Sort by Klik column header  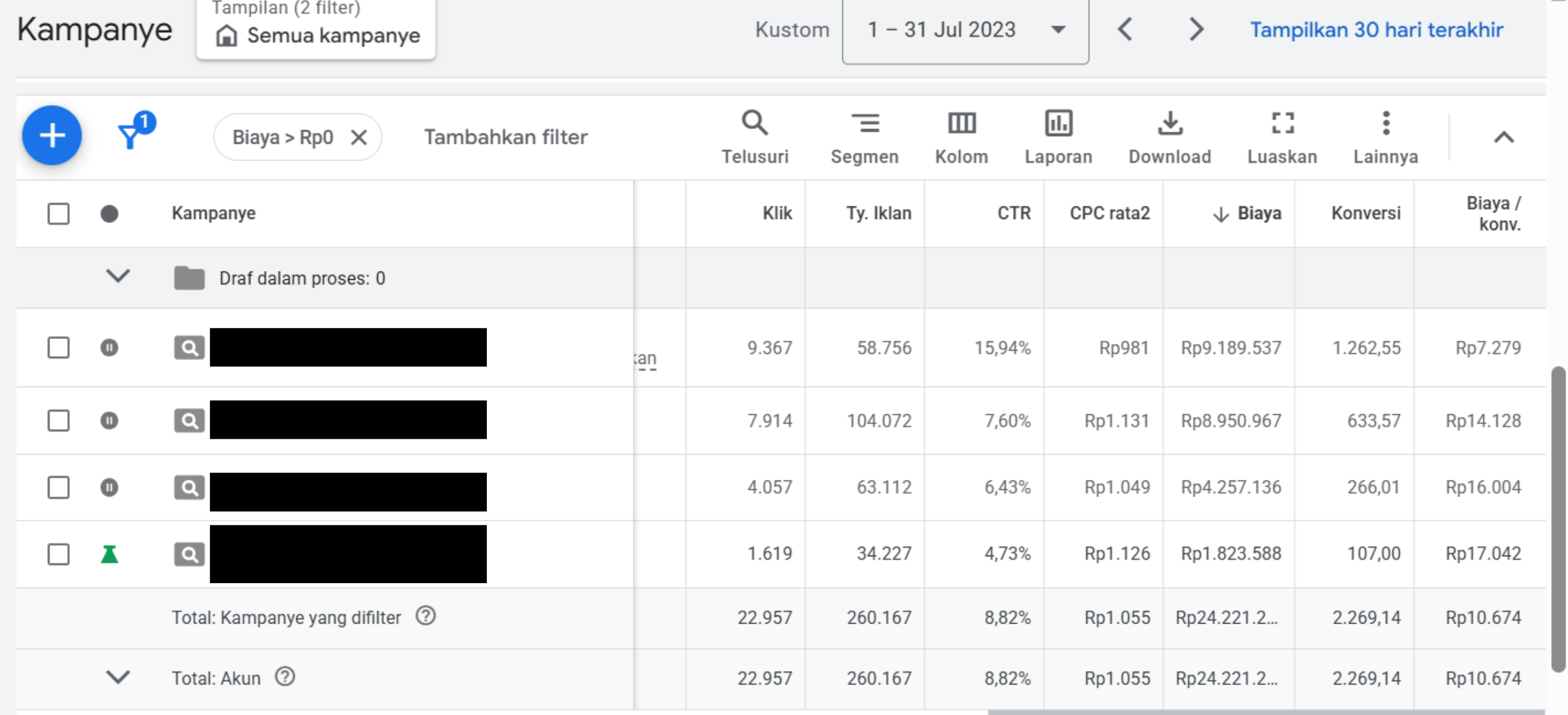(x=777, y=213)
